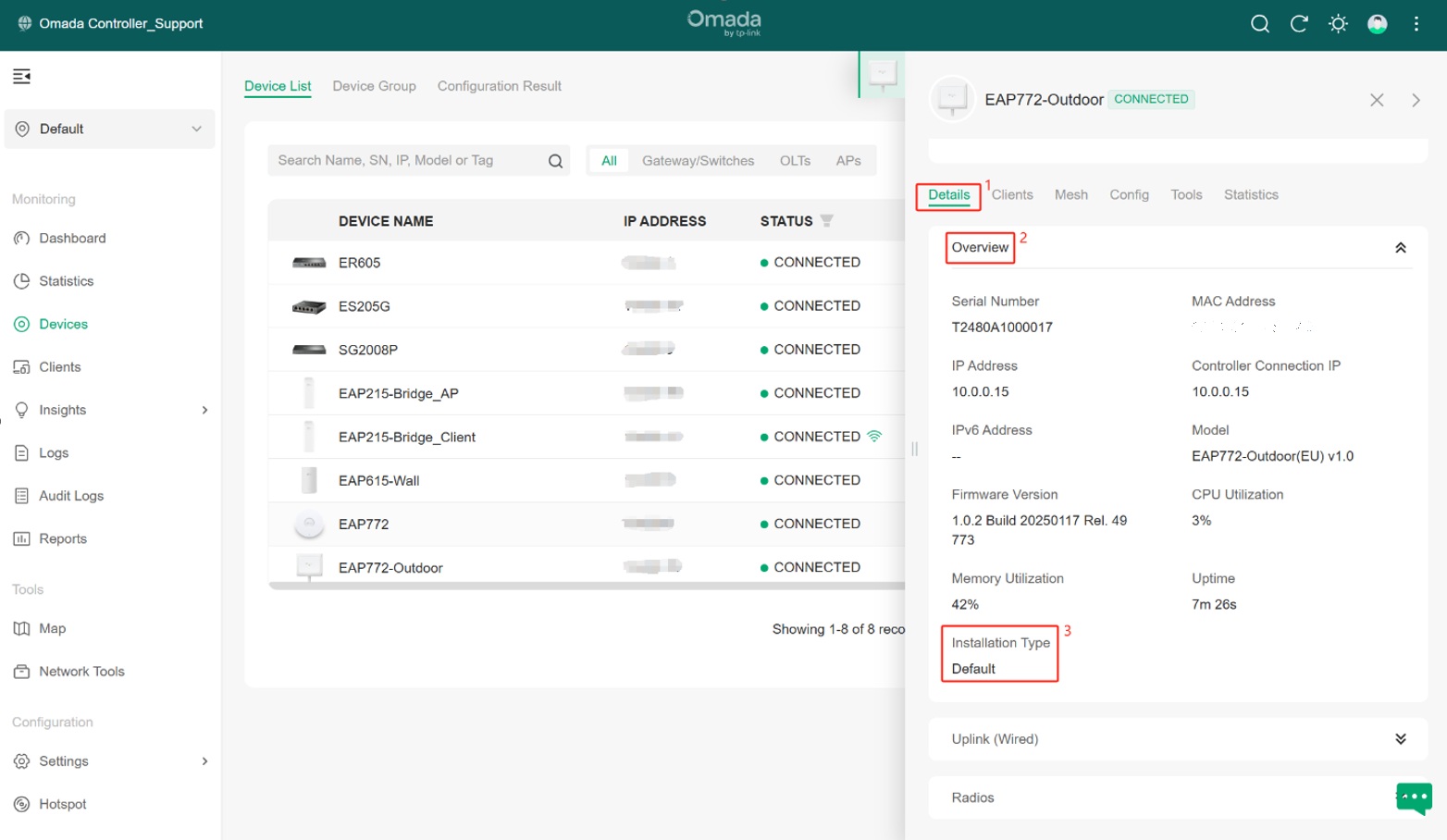Select the ES205G device row
Image resolution: width=1447 pixels, height=840 pixels.
pyautogui.click(x=587, y=306)
